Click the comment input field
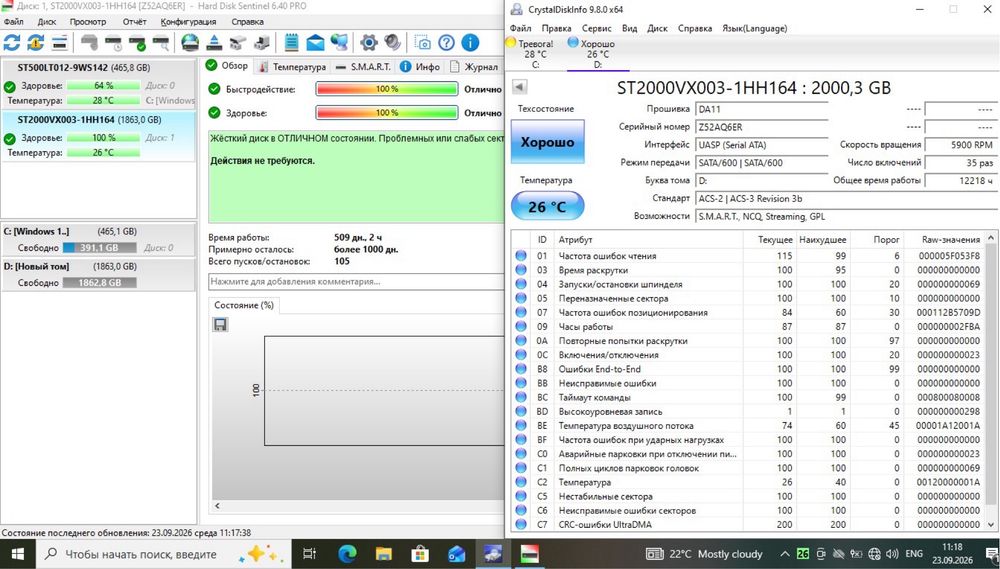The width and height of the screenshot is (1000, 569). 357,281
